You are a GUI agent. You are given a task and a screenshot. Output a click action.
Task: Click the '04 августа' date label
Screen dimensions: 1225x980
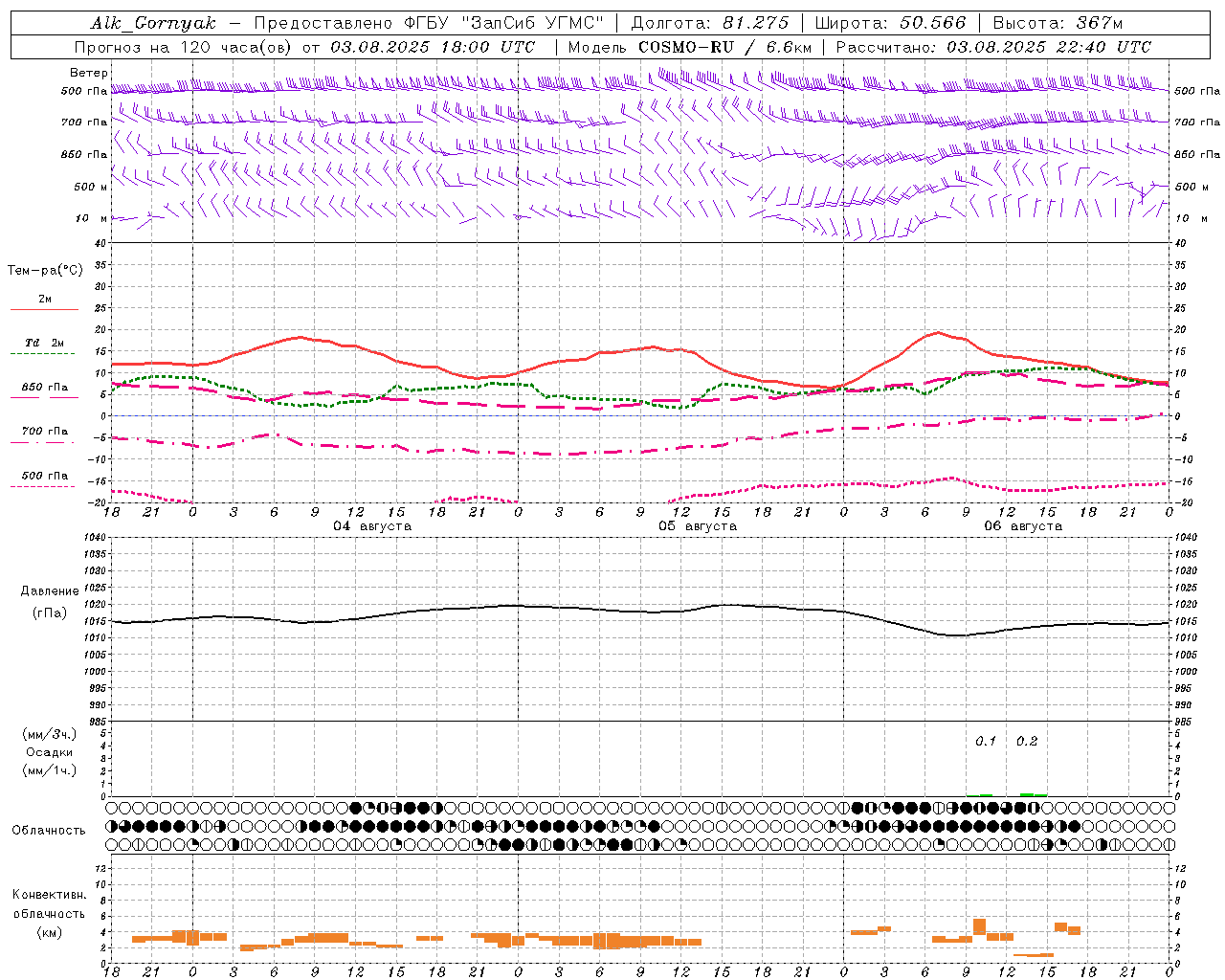tap(372, 526)
